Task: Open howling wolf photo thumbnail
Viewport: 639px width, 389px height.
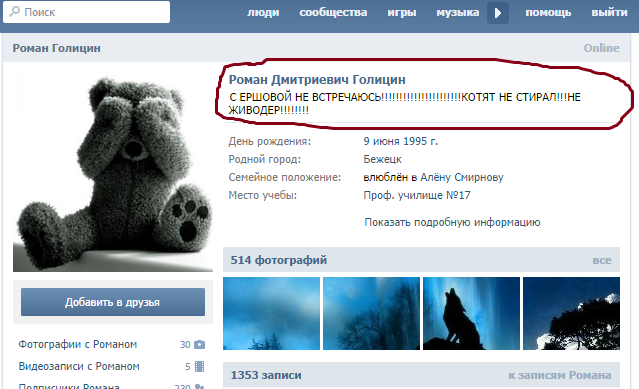Action: tap(472, 313)
